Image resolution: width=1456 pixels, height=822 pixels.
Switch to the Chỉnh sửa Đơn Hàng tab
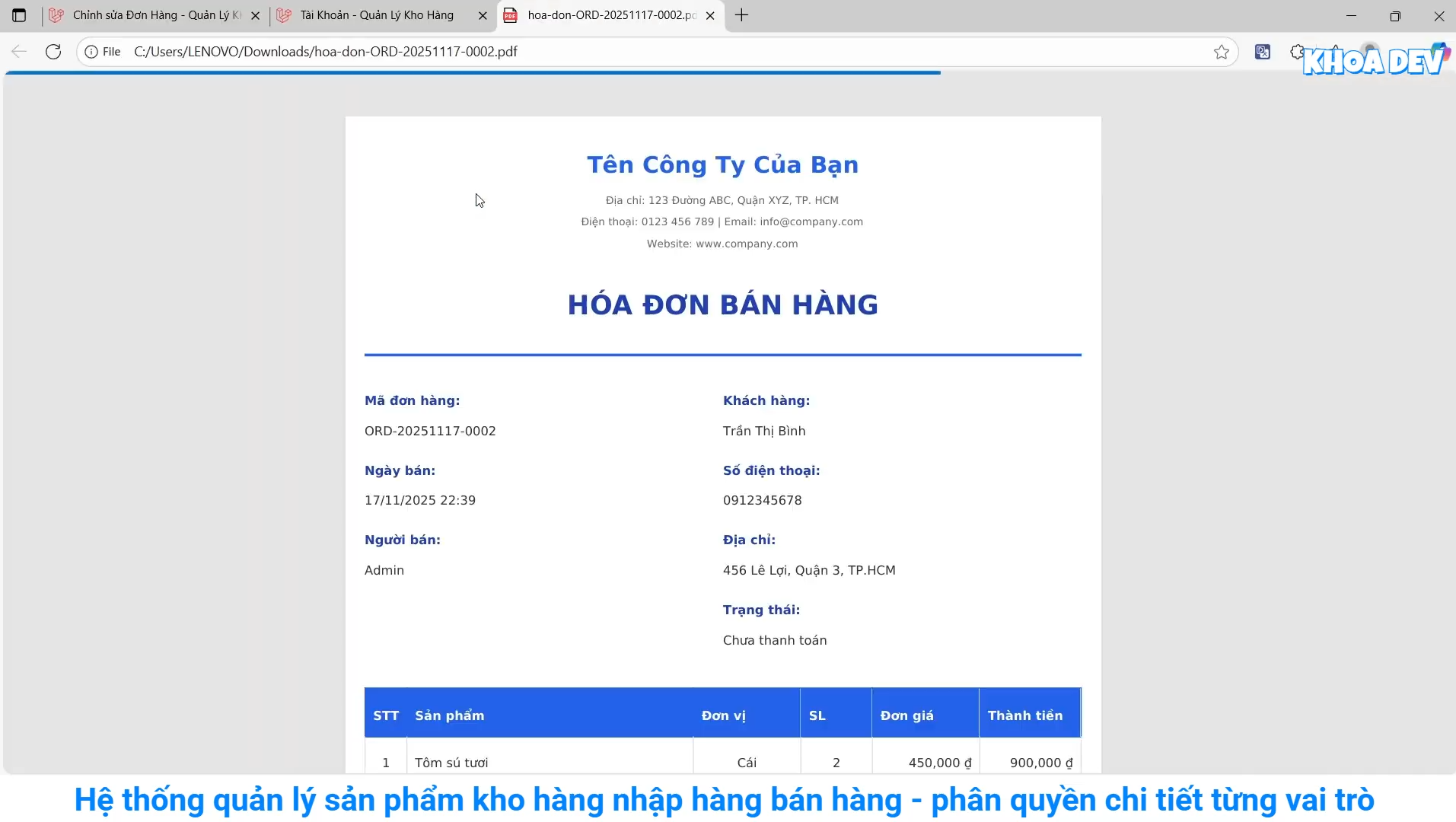point(155,15)
